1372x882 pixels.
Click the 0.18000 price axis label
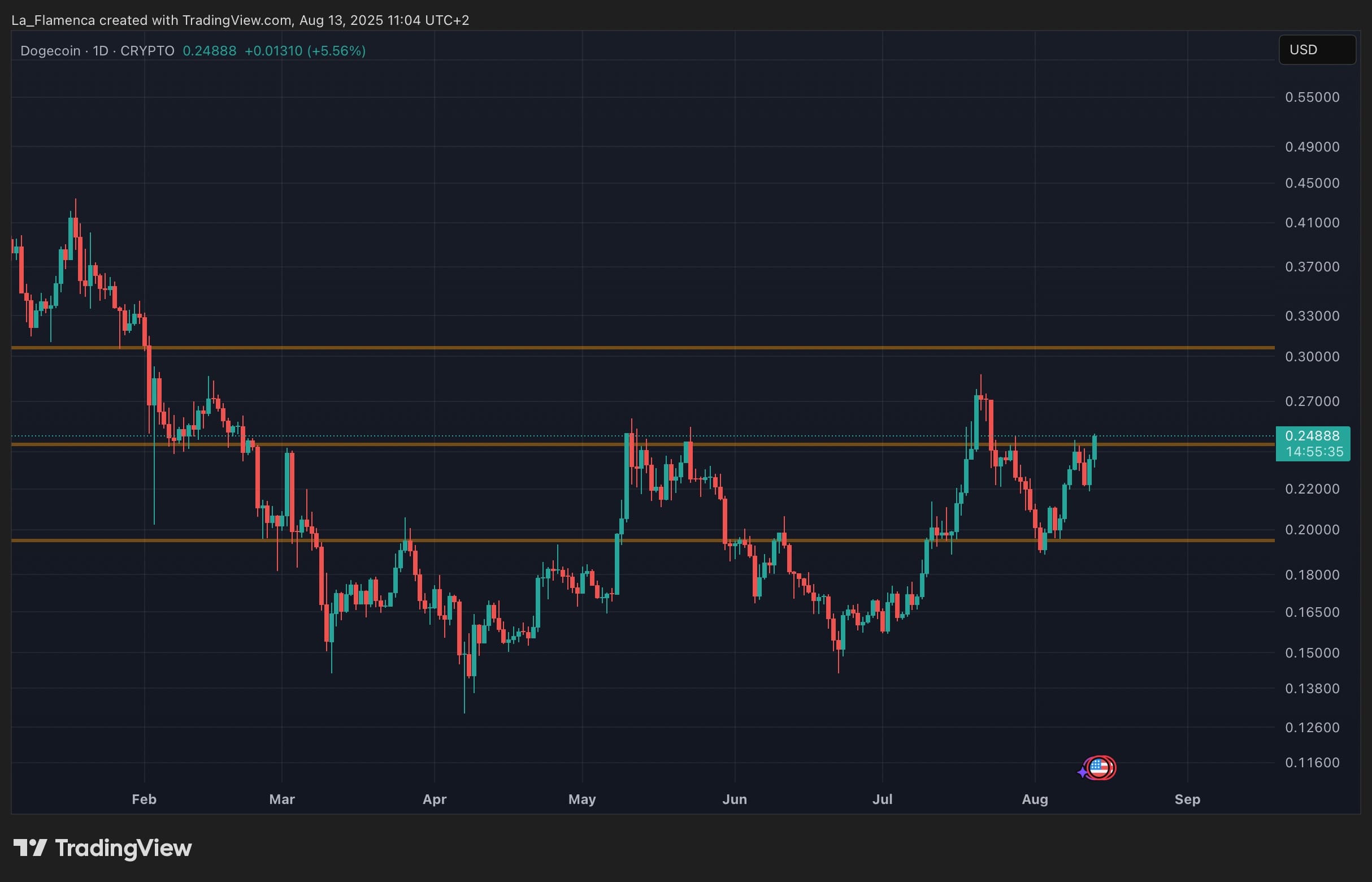1313,574
